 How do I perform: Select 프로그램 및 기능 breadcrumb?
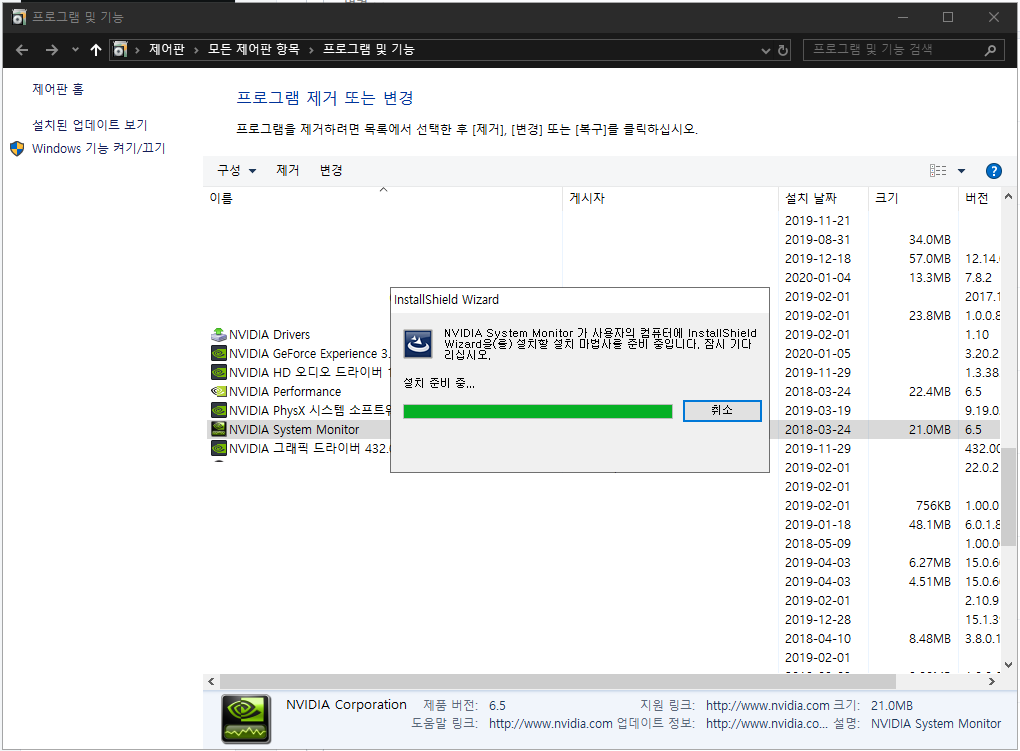click(x=369, y=49)
